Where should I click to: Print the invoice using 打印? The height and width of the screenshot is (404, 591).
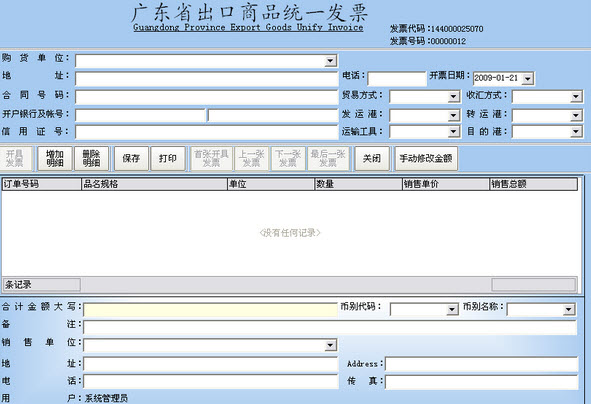pos(168,159)
